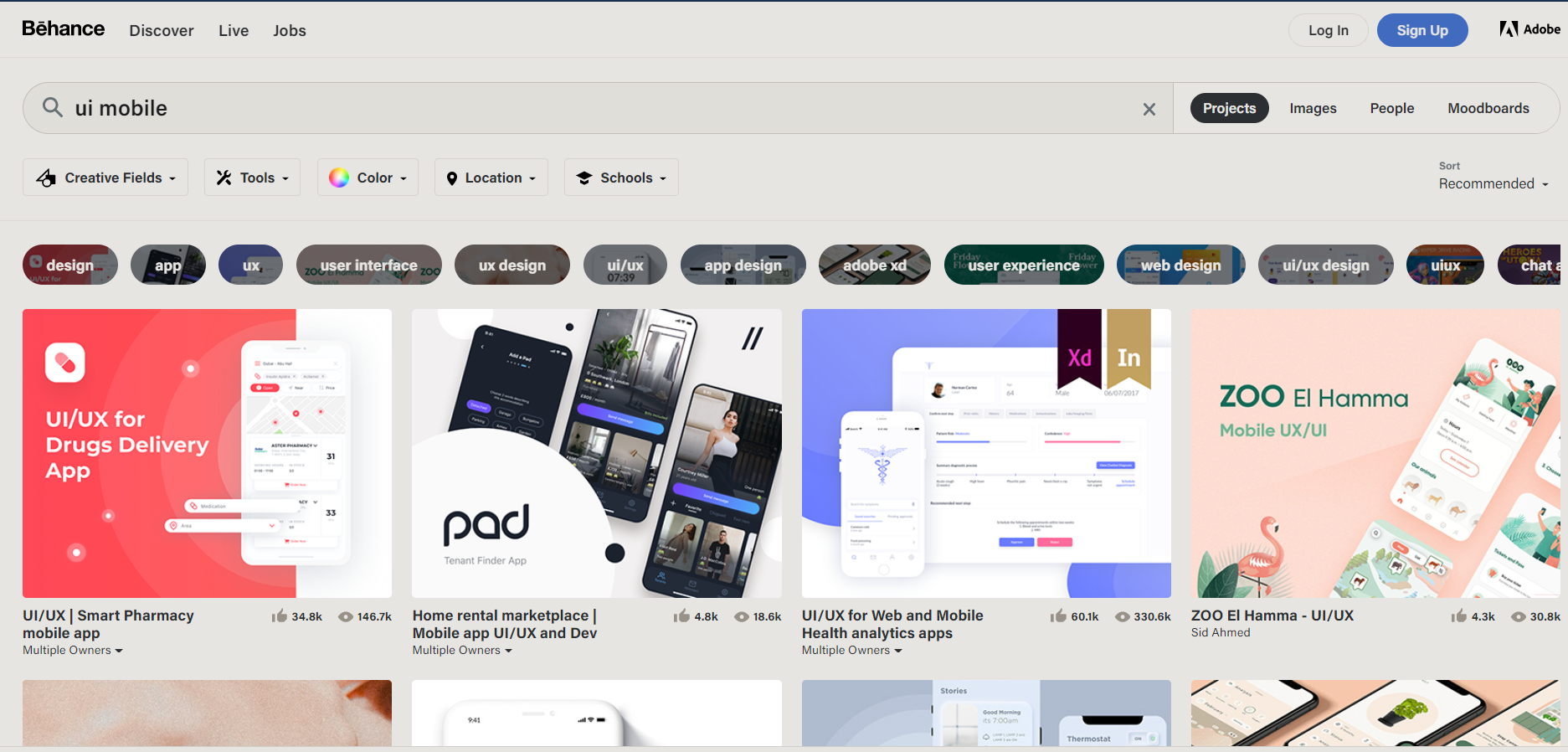Open Sid Ahmed's profile

click(x=1221, y=633)
